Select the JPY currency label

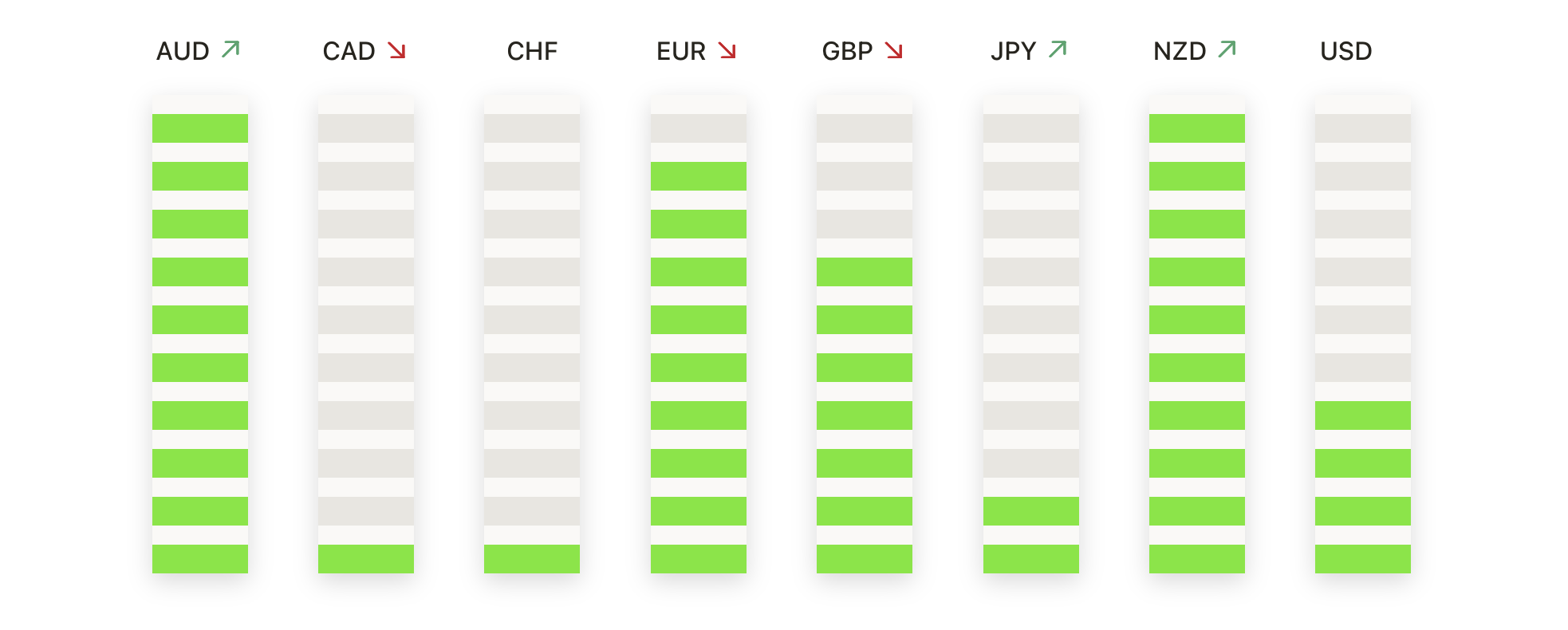click(x=1013, y=51)
